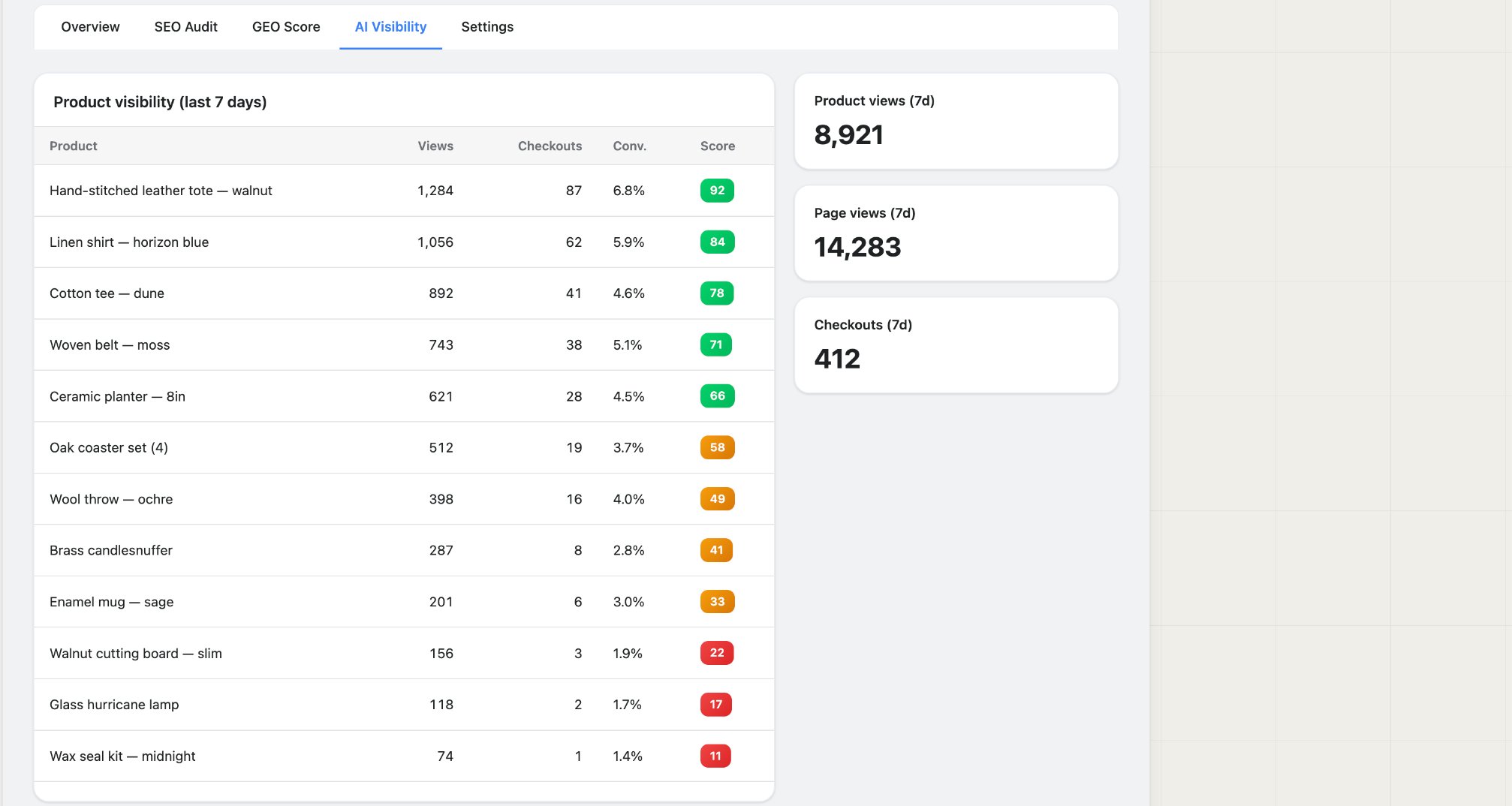The width and height of the screenshot is (1512, 806).
Task: Open the Hand-stitched leather tote product
Action: tap(161, 191)
